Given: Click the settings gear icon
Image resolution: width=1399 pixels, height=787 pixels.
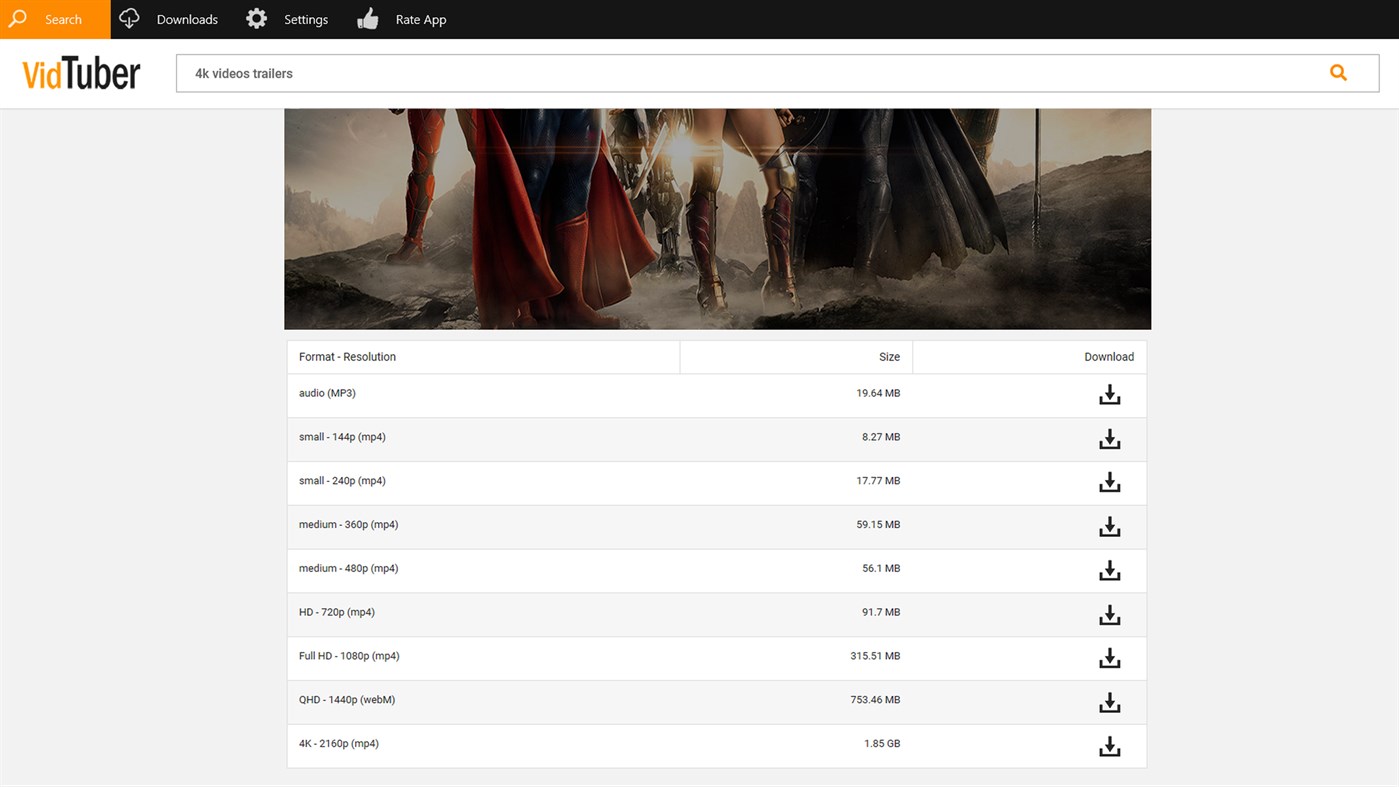Looking at the screenshot, I should coord(257,19).
